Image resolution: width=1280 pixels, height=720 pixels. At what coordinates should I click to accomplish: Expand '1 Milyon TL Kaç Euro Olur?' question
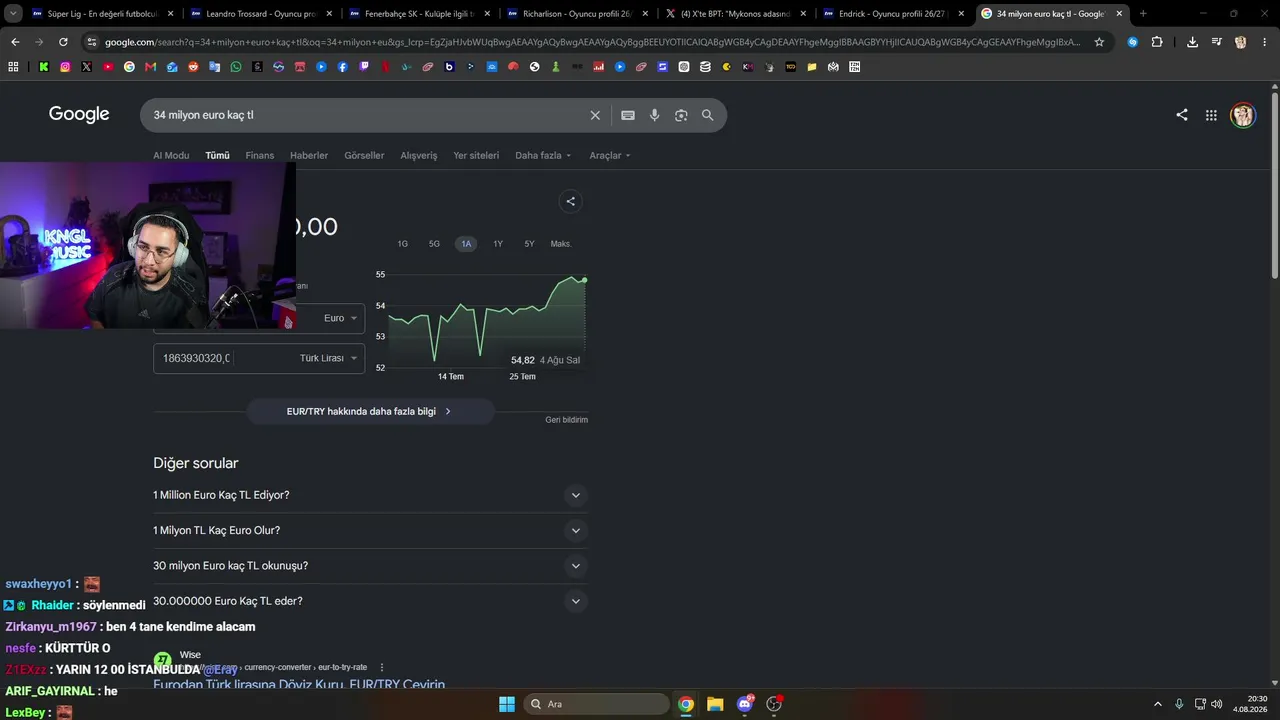(x=370, y=530)
